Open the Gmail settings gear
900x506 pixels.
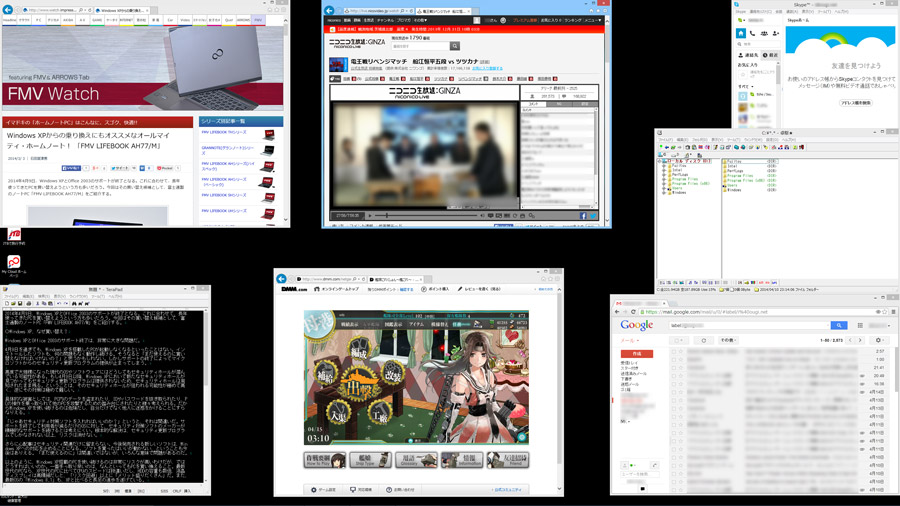coord(879,340)
